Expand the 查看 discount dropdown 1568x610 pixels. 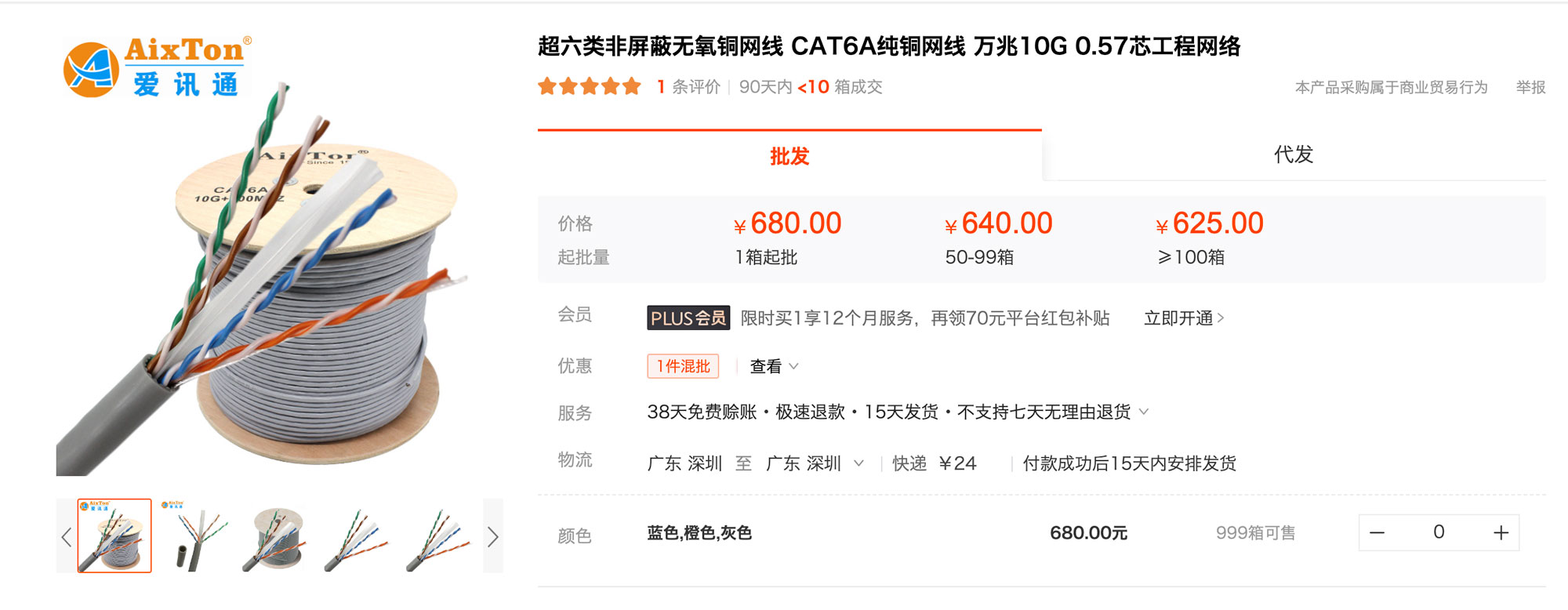pyautogui.click(x=774, y=366)
